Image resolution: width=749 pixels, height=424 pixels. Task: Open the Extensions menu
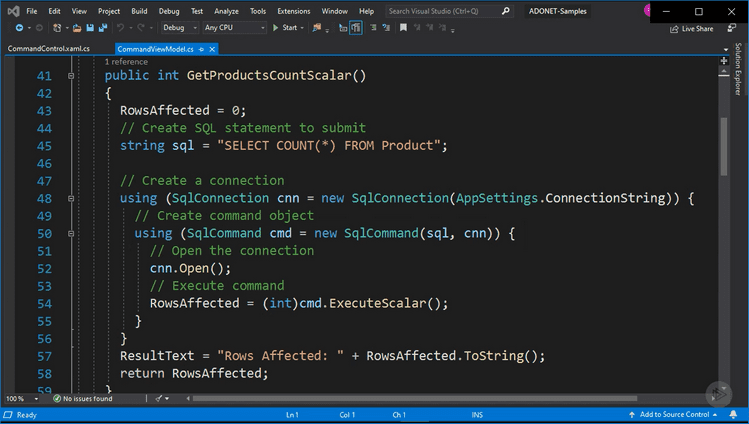coord(293,11)
